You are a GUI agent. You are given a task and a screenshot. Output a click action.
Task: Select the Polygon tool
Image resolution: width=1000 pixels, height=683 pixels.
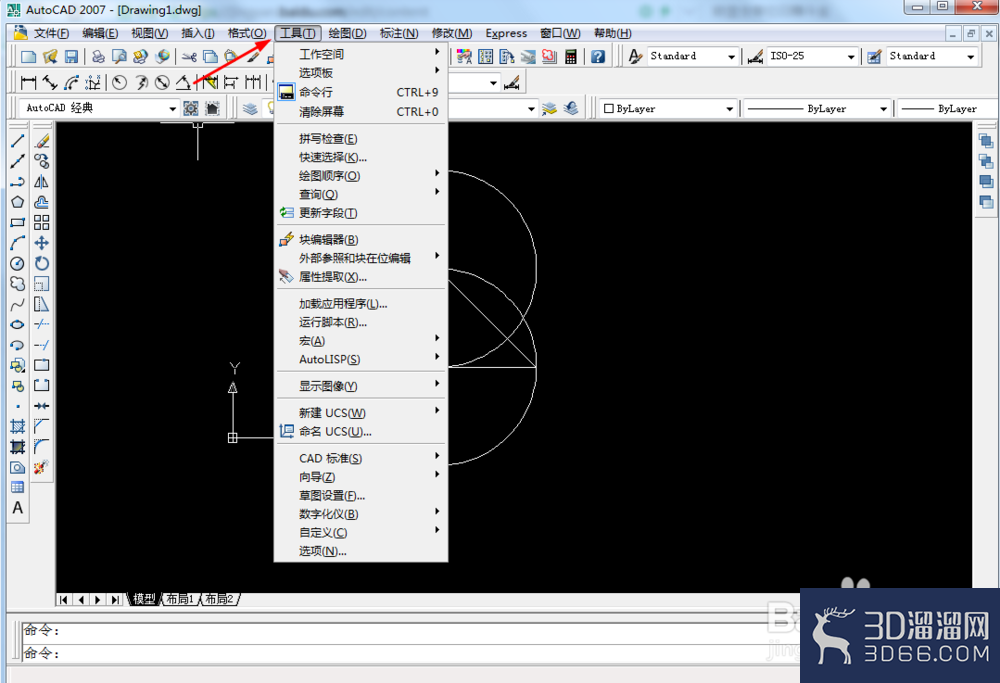pos(17,202)
